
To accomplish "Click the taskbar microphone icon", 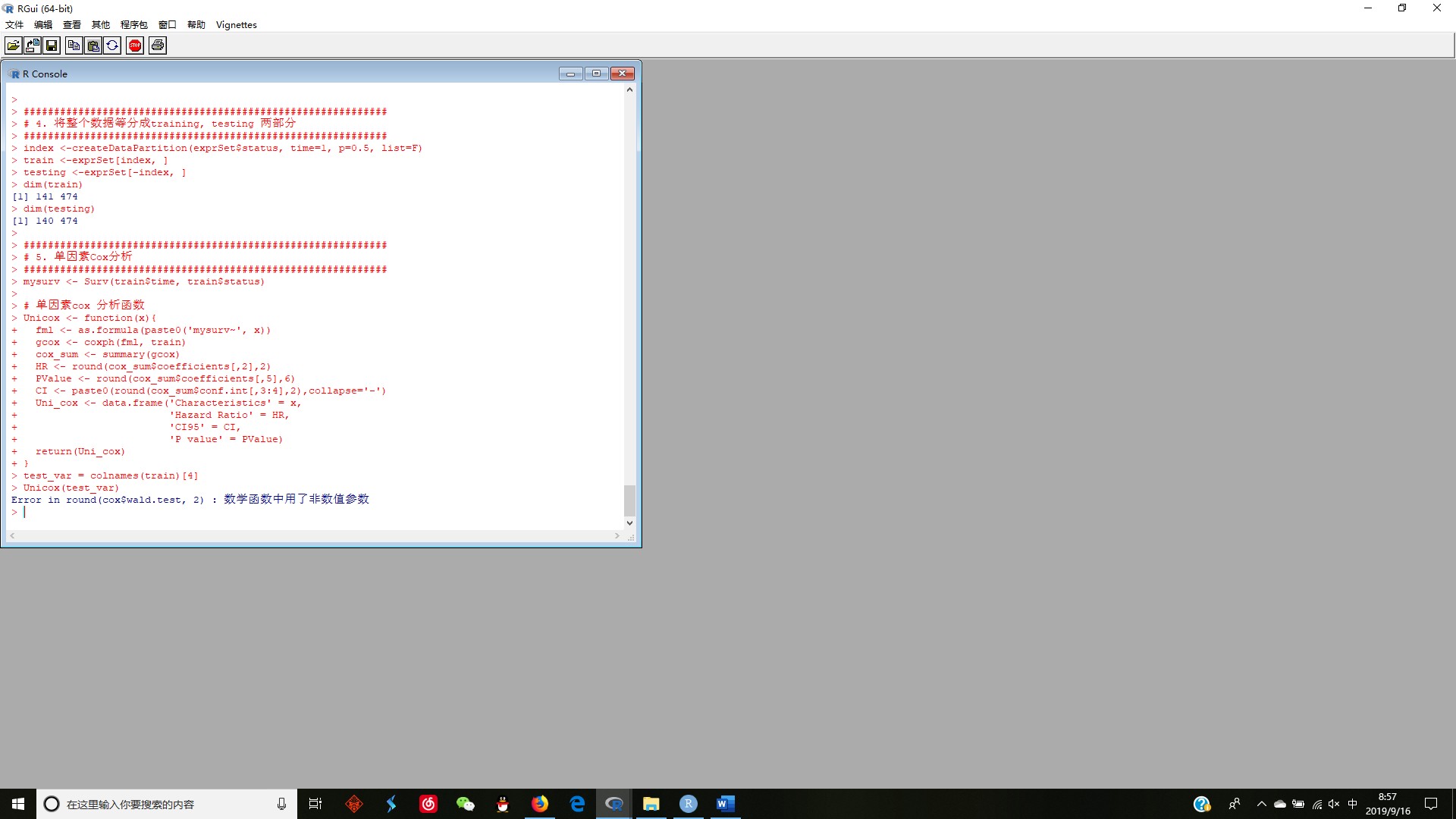I will [x=281, y=804].
